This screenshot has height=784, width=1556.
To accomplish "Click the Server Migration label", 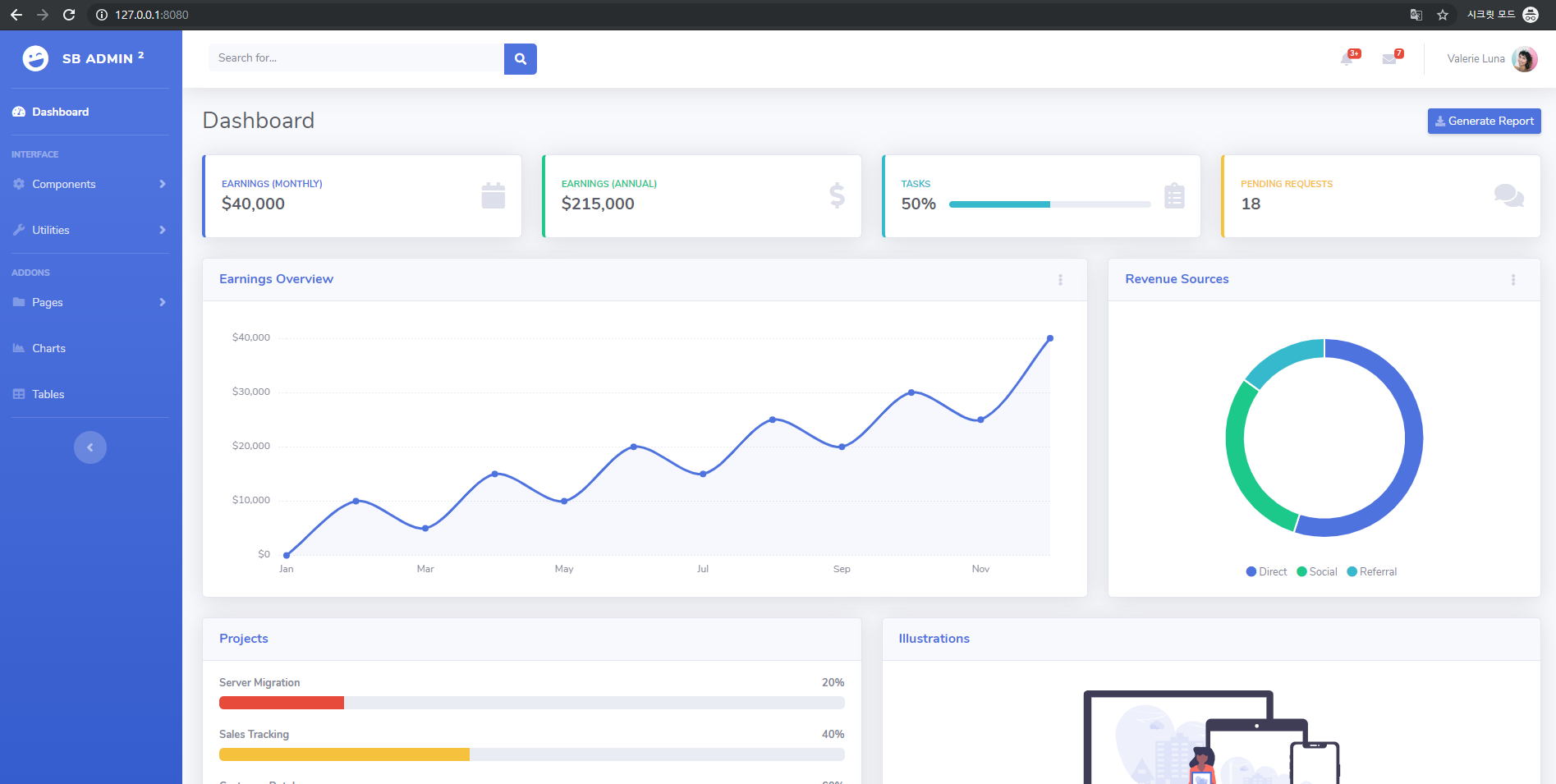I will tap(259, 683).
